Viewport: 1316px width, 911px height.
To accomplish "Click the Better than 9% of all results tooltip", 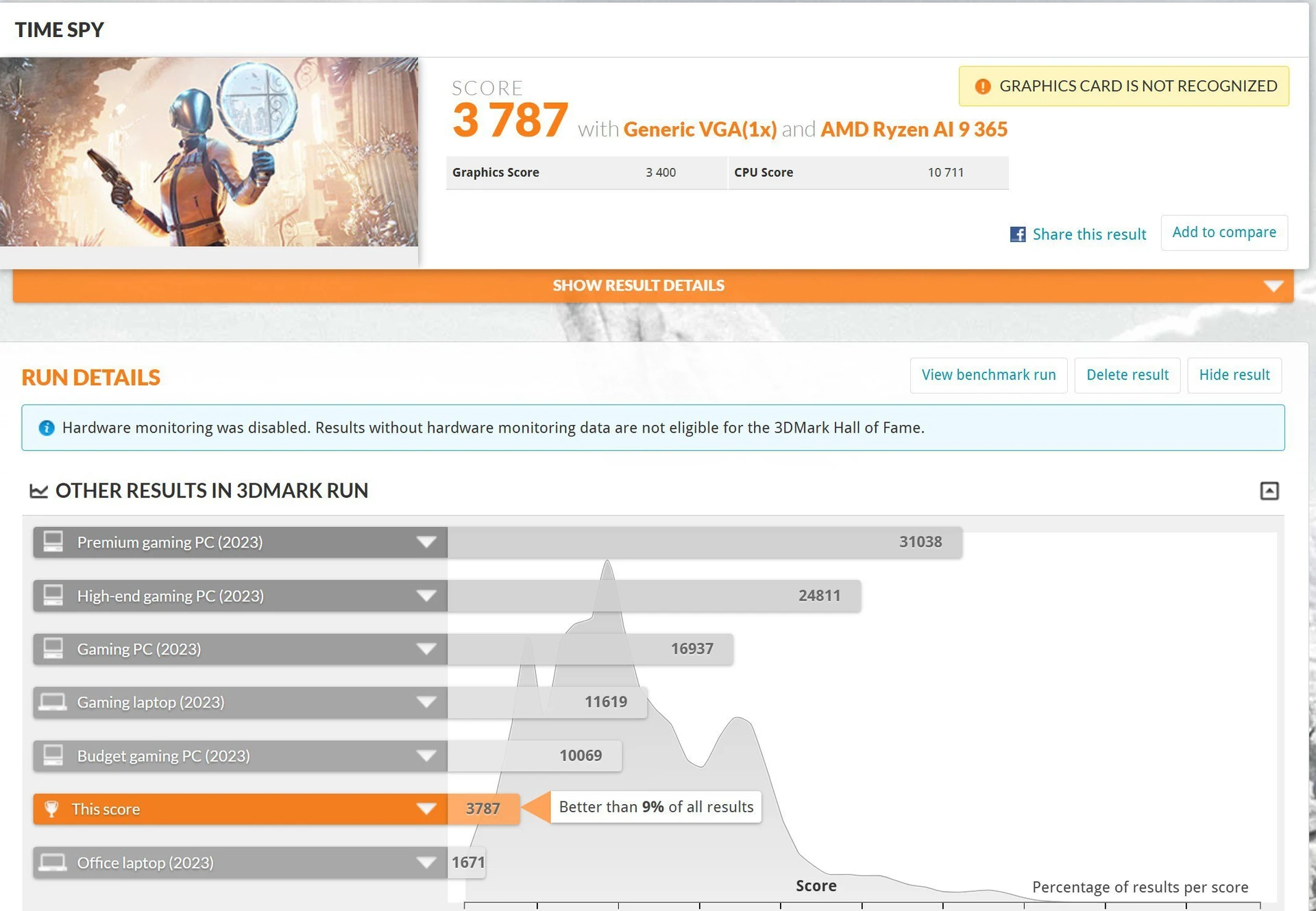I will [x=656, y=807].
